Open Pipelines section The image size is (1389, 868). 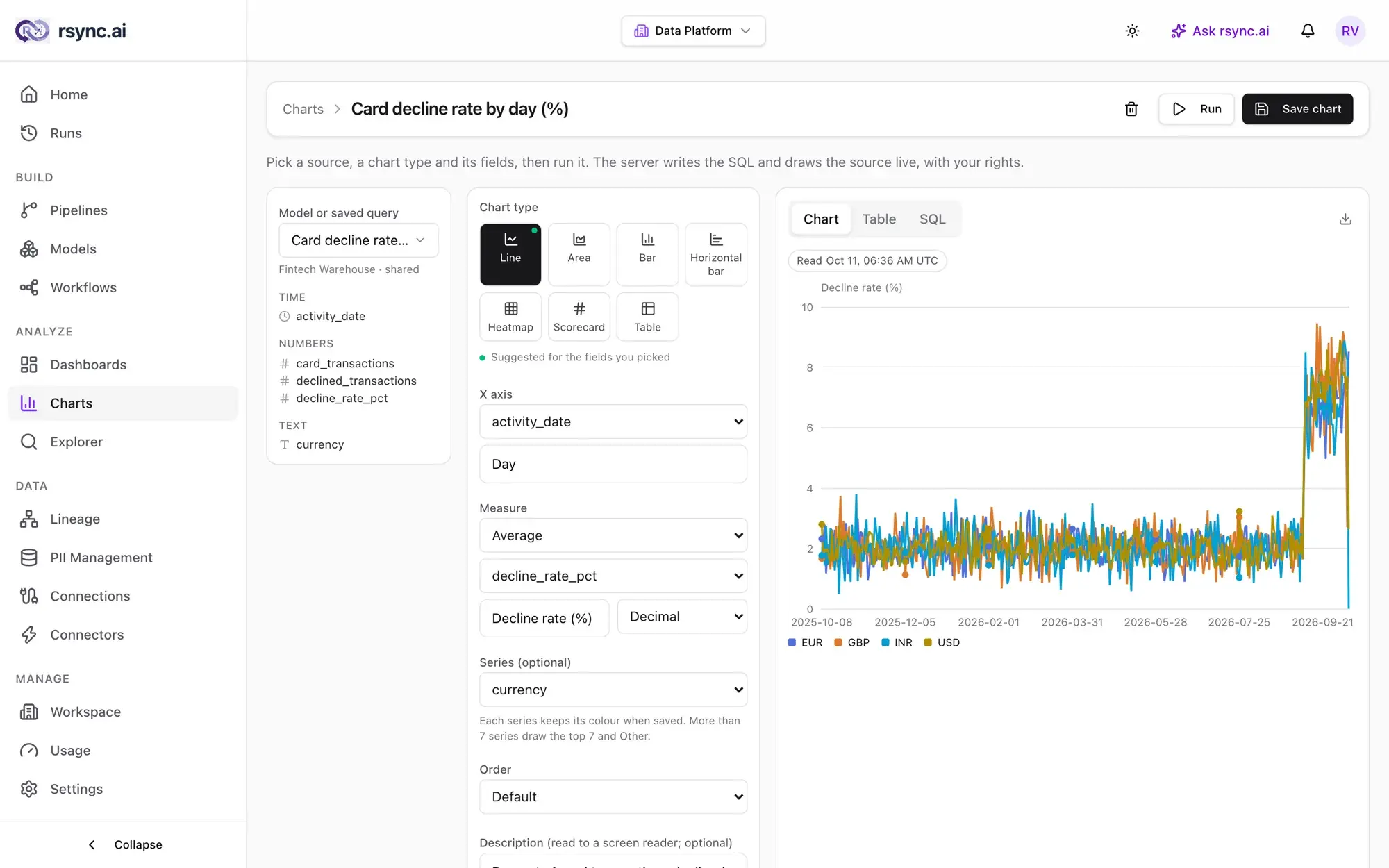pos(124,210)
